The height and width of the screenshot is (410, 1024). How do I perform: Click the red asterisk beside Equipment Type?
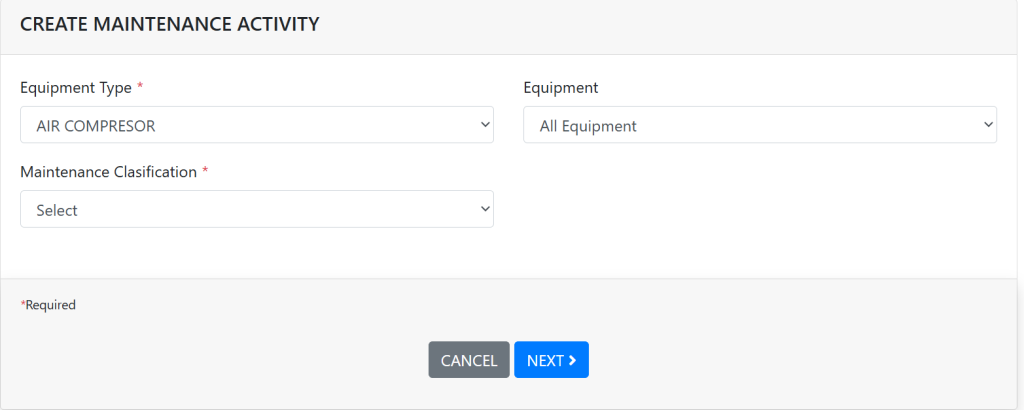tap(140, 87)
